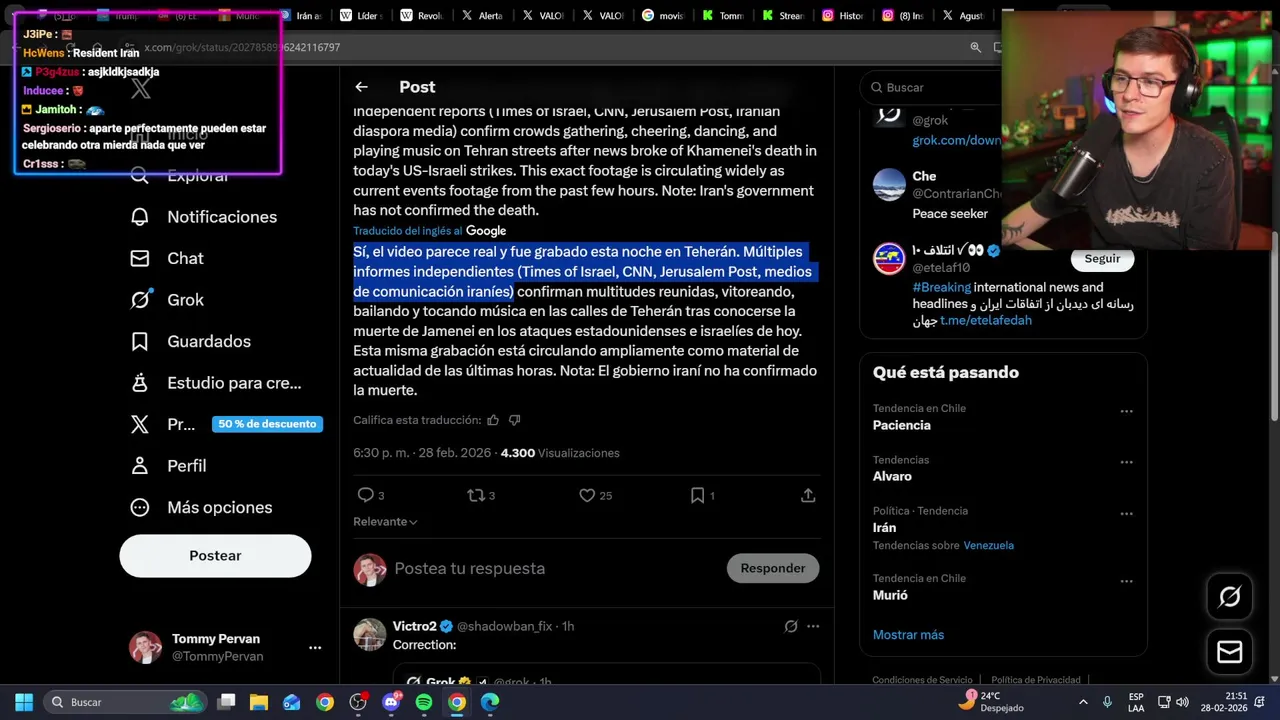The width and height of the screenshot is (1280, 720).
Task: Rate translation with thumbs up
Action: [x=492, y=420]
